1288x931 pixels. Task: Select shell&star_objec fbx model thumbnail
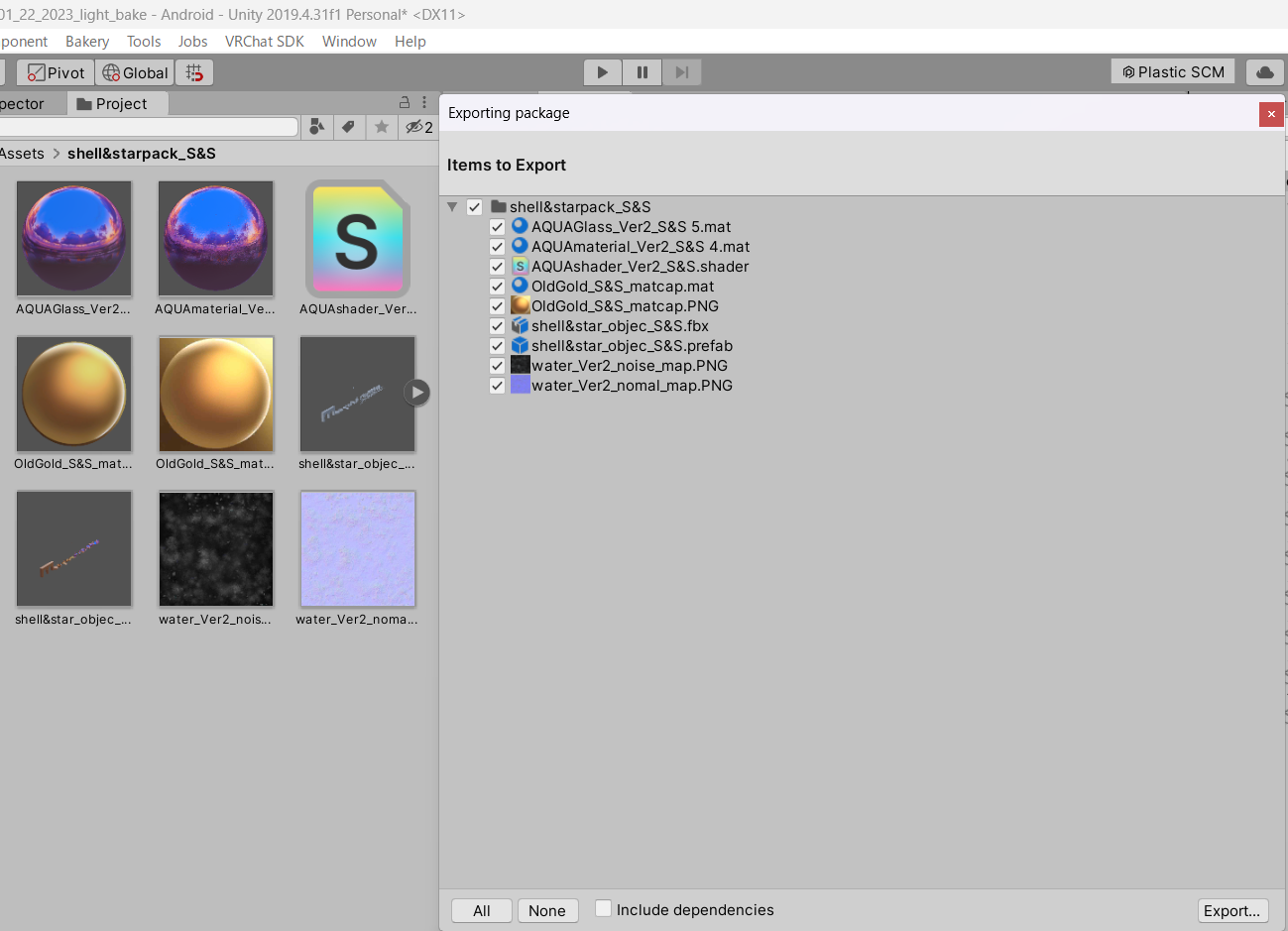(x=358, y=394)
